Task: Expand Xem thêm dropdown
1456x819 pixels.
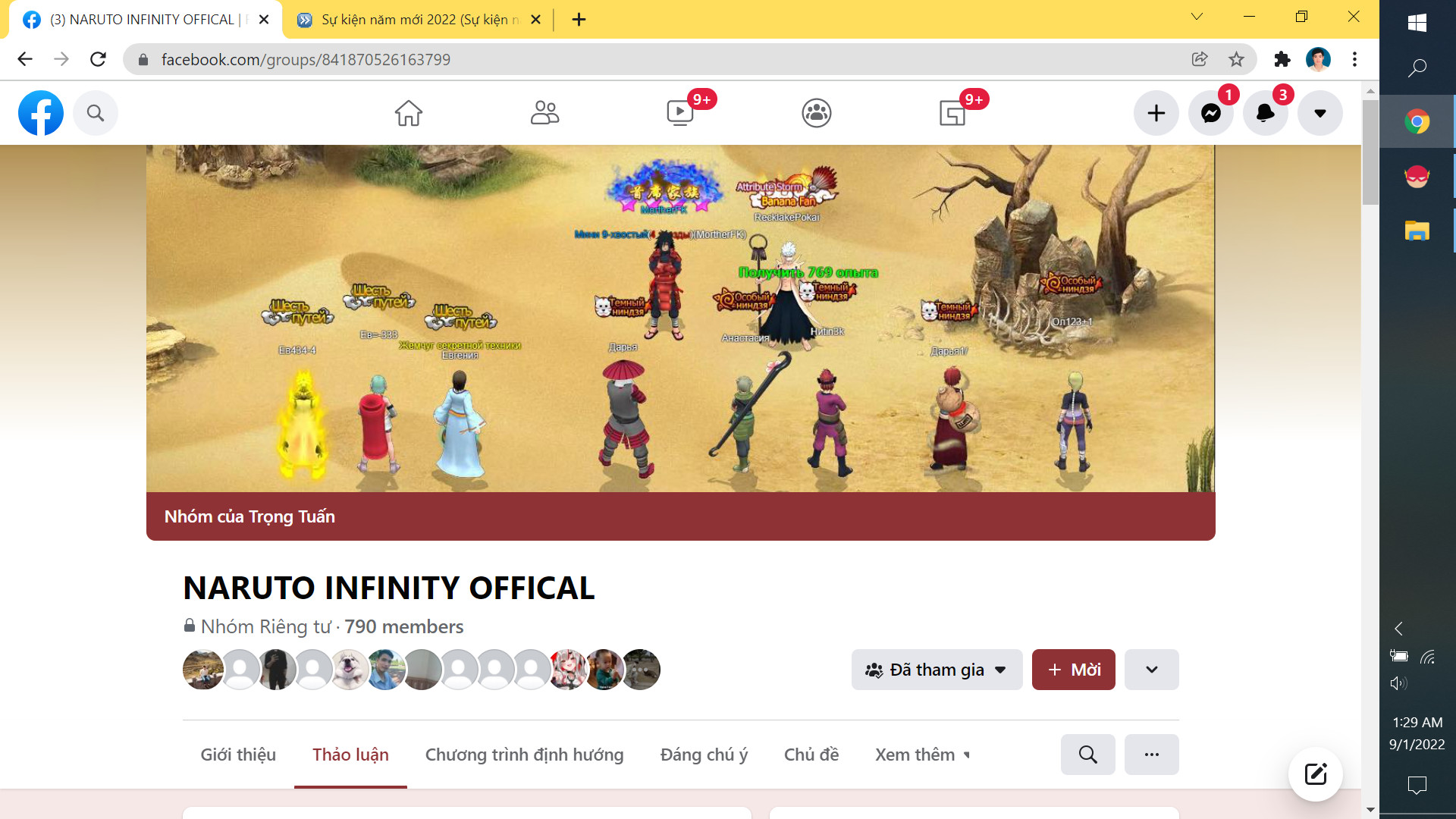Action: [x=922, y=755]
